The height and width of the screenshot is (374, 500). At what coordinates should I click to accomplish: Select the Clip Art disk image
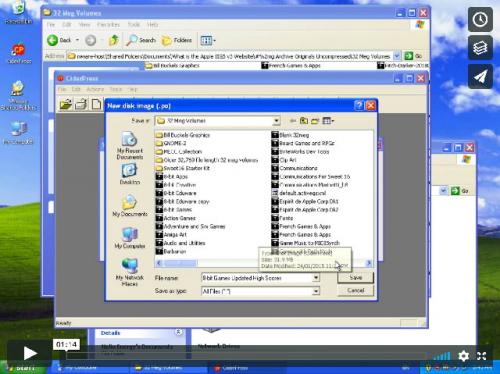coord(284,160)
